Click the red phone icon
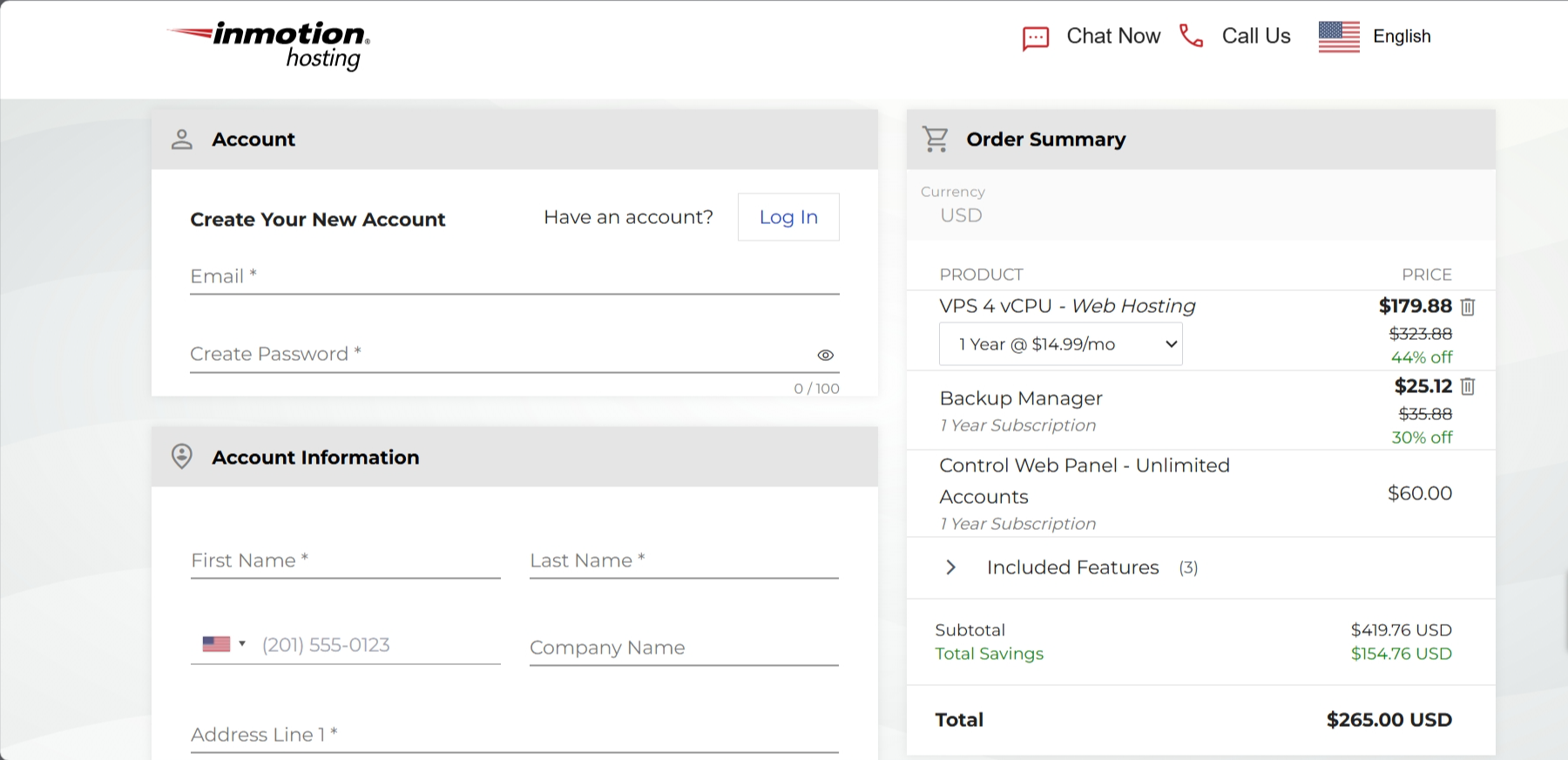The height and width of the screenshot is (760, 1568). click(x=1191, y=36)
